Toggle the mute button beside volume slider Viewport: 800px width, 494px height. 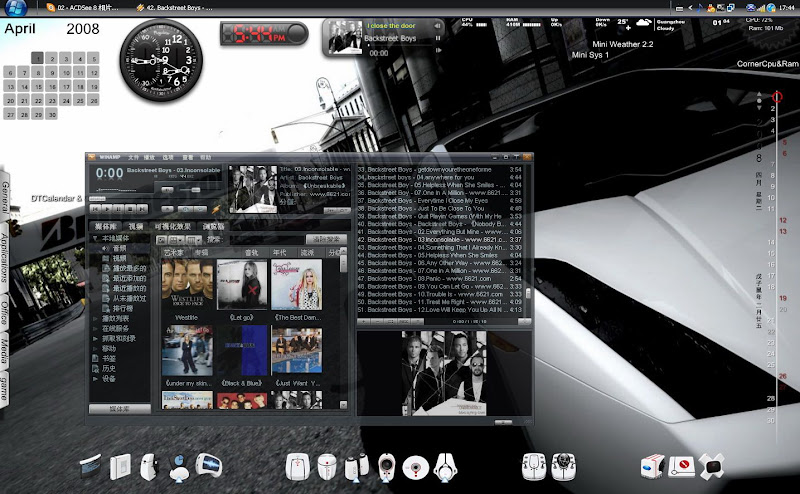point(167,190)
